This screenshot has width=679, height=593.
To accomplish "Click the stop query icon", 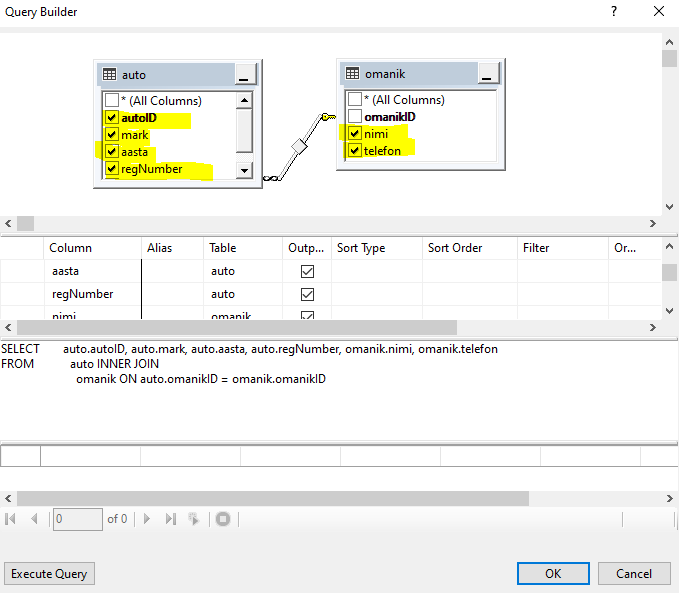I will coord(223,519).
